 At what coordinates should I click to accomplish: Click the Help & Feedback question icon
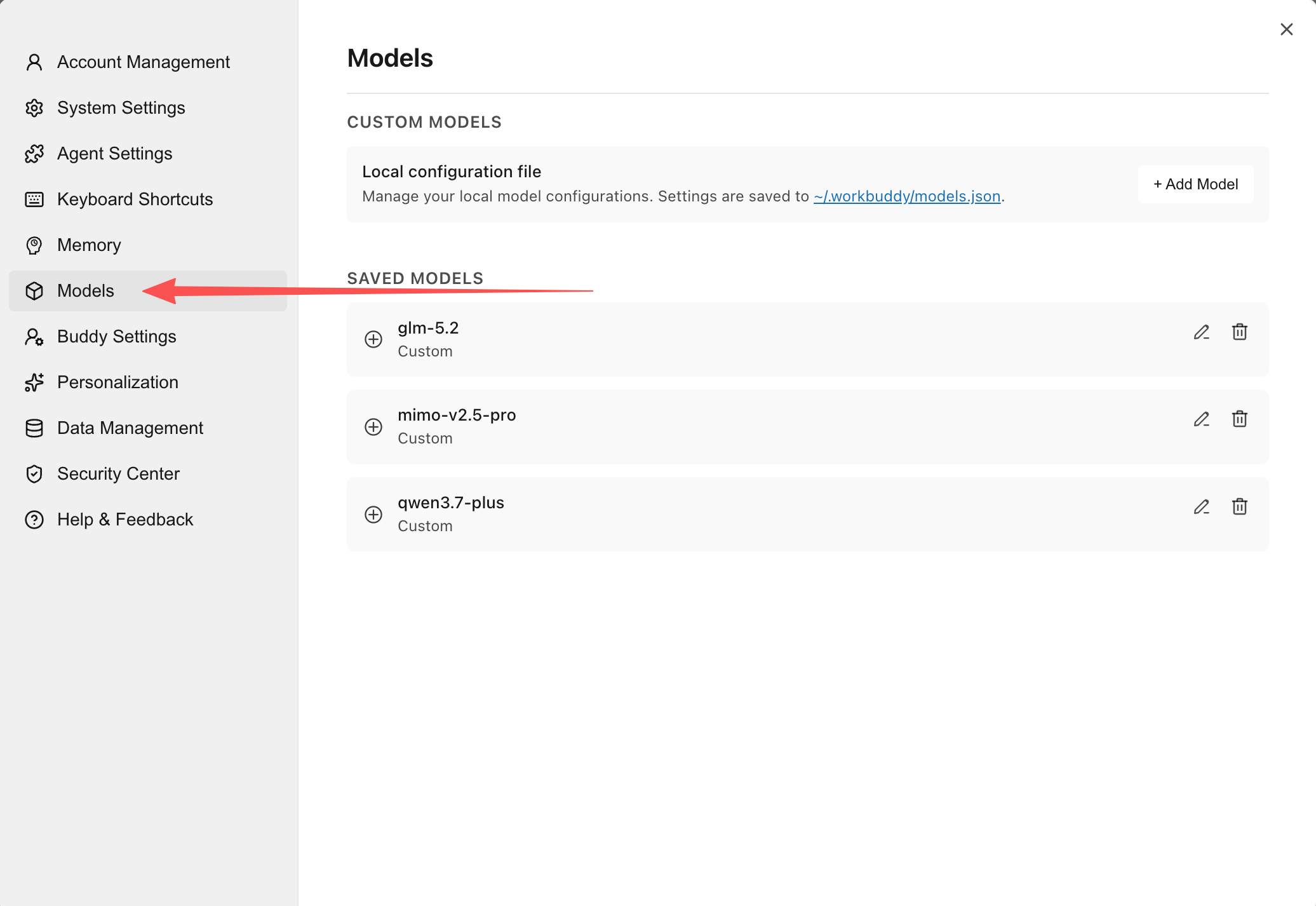click(x=34, y=520)
